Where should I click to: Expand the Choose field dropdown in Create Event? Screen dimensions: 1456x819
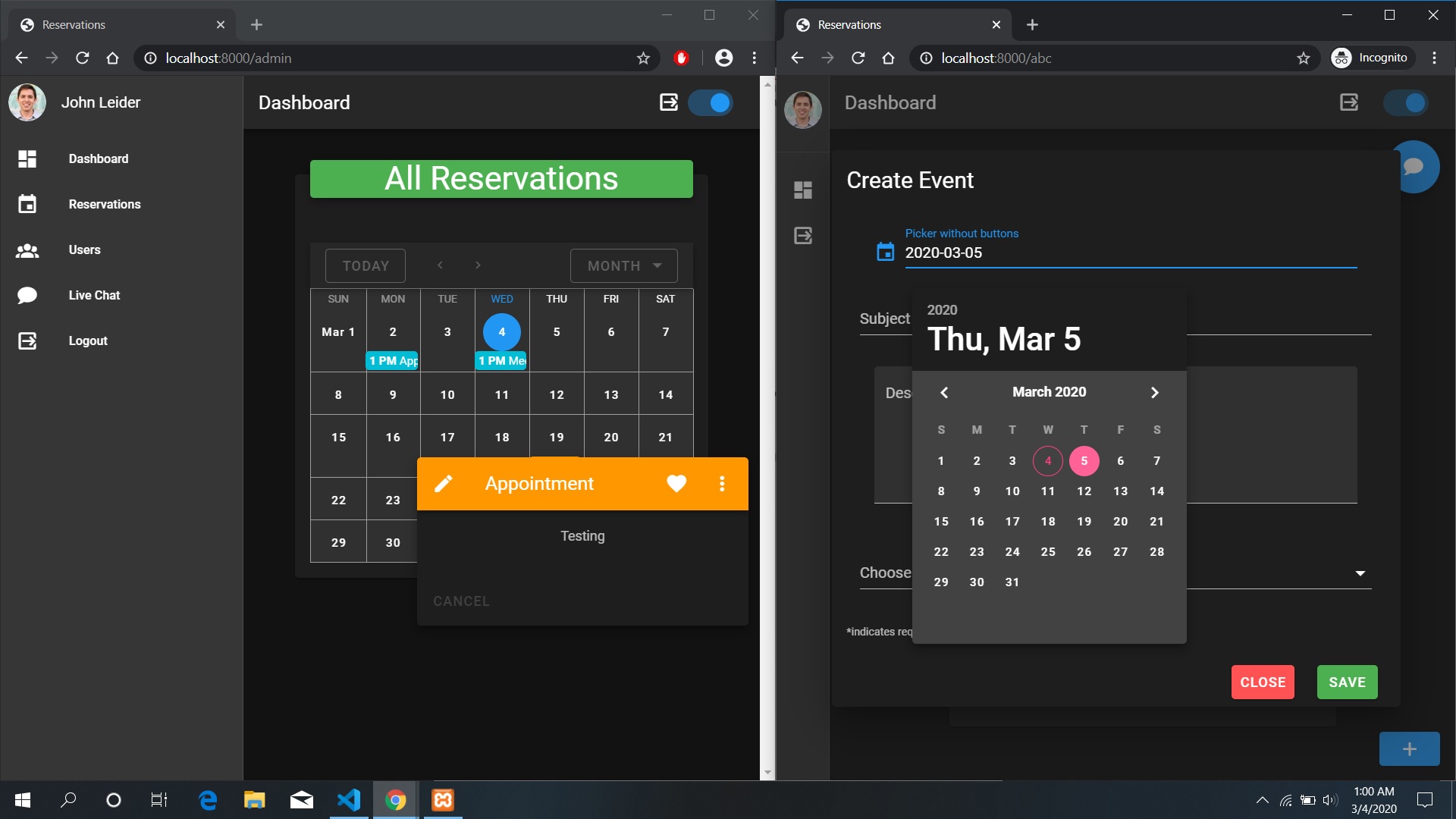(1360, 573)
